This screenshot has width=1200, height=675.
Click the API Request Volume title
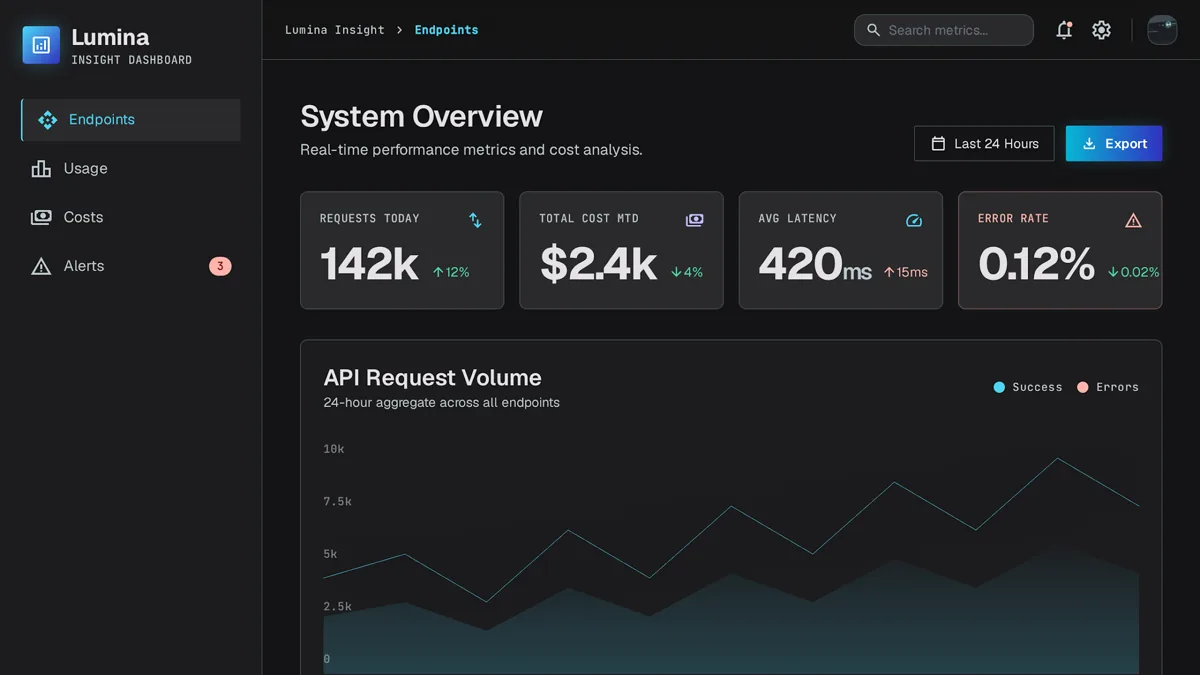point(433,378)
